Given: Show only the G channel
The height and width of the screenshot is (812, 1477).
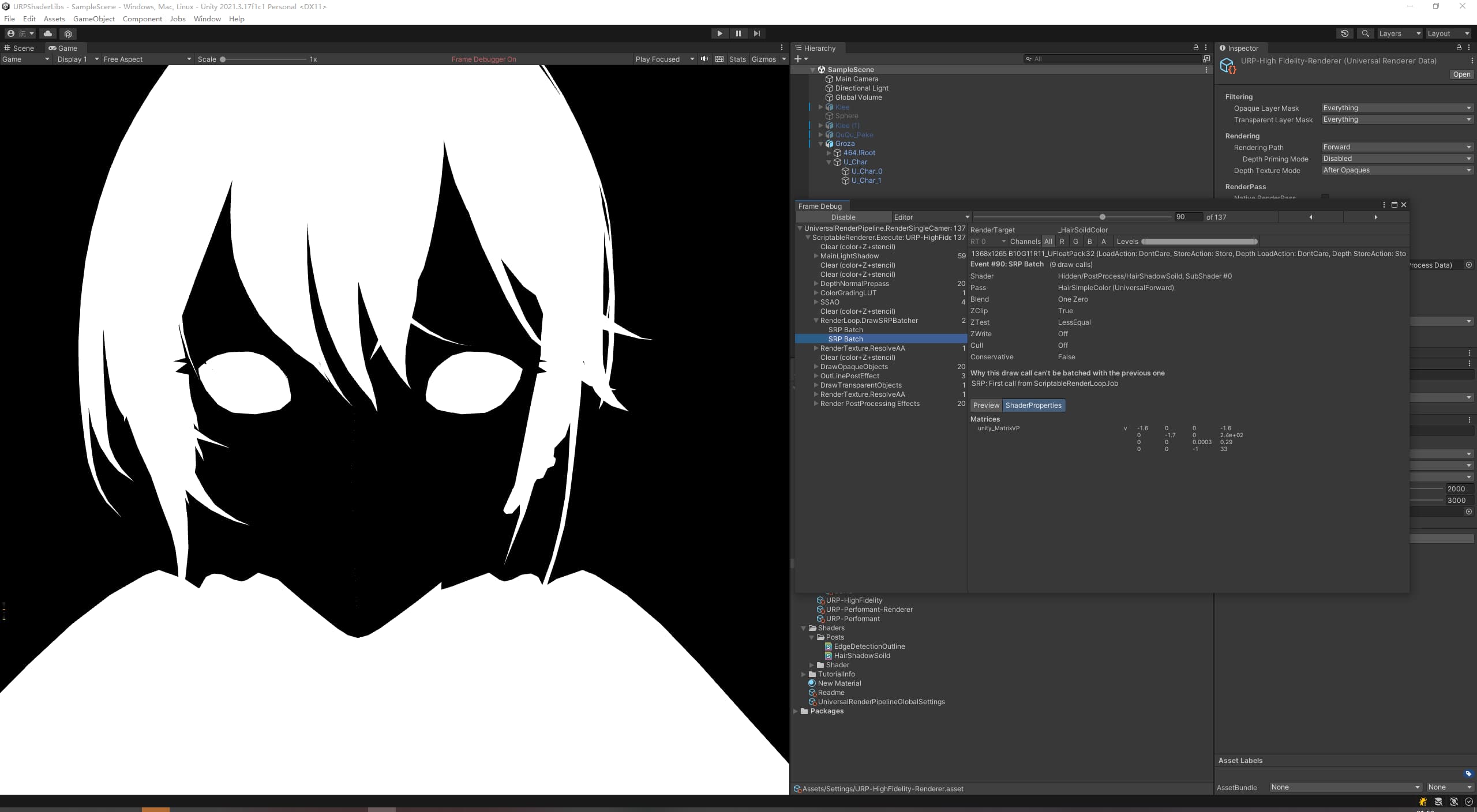Looking at the screenshot, I should click(x=1075, y=242).
